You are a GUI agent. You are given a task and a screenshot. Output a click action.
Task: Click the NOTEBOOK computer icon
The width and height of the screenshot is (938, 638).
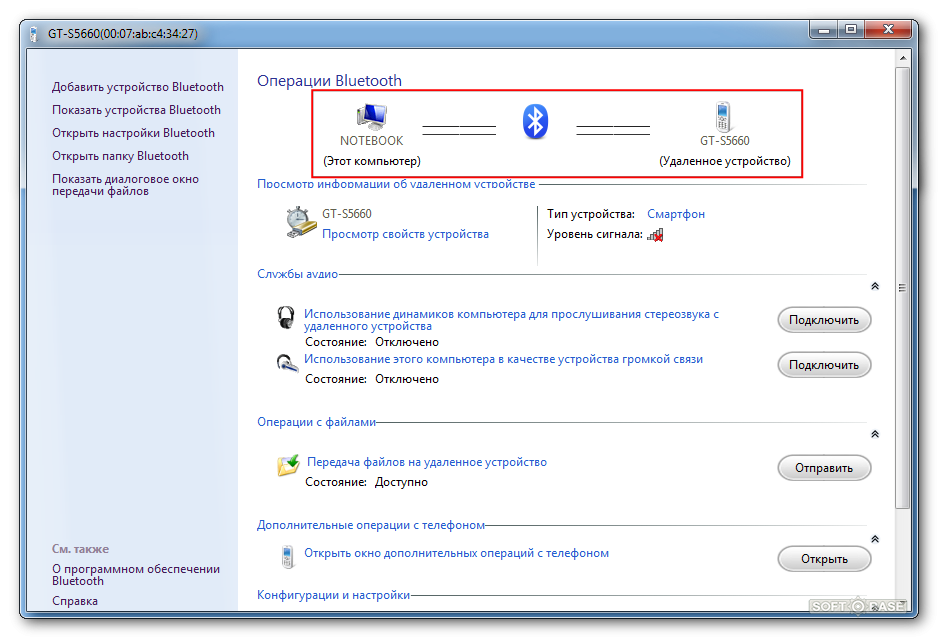pos(372,116)
